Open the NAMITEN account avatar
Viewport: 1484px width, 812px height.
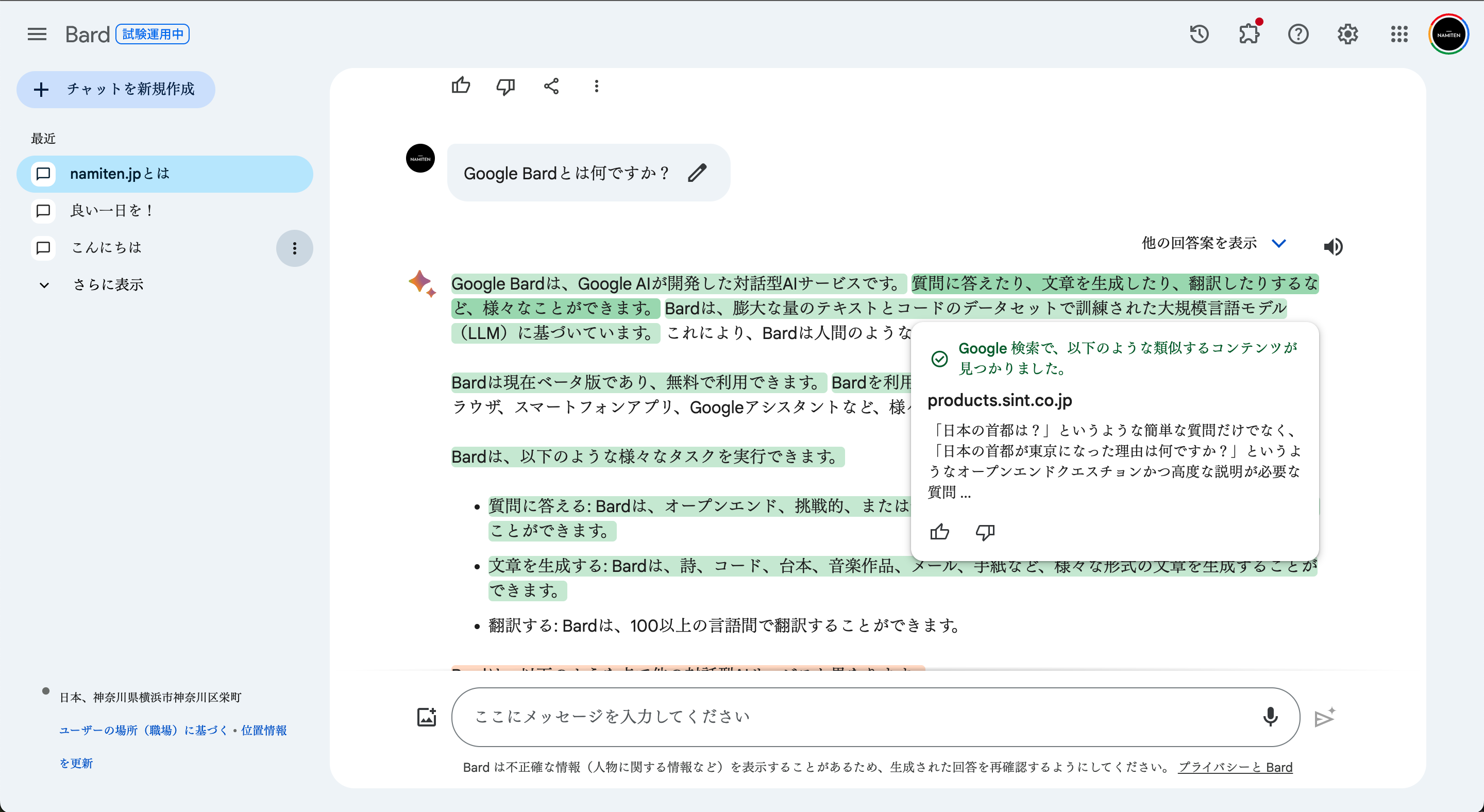1448,34
